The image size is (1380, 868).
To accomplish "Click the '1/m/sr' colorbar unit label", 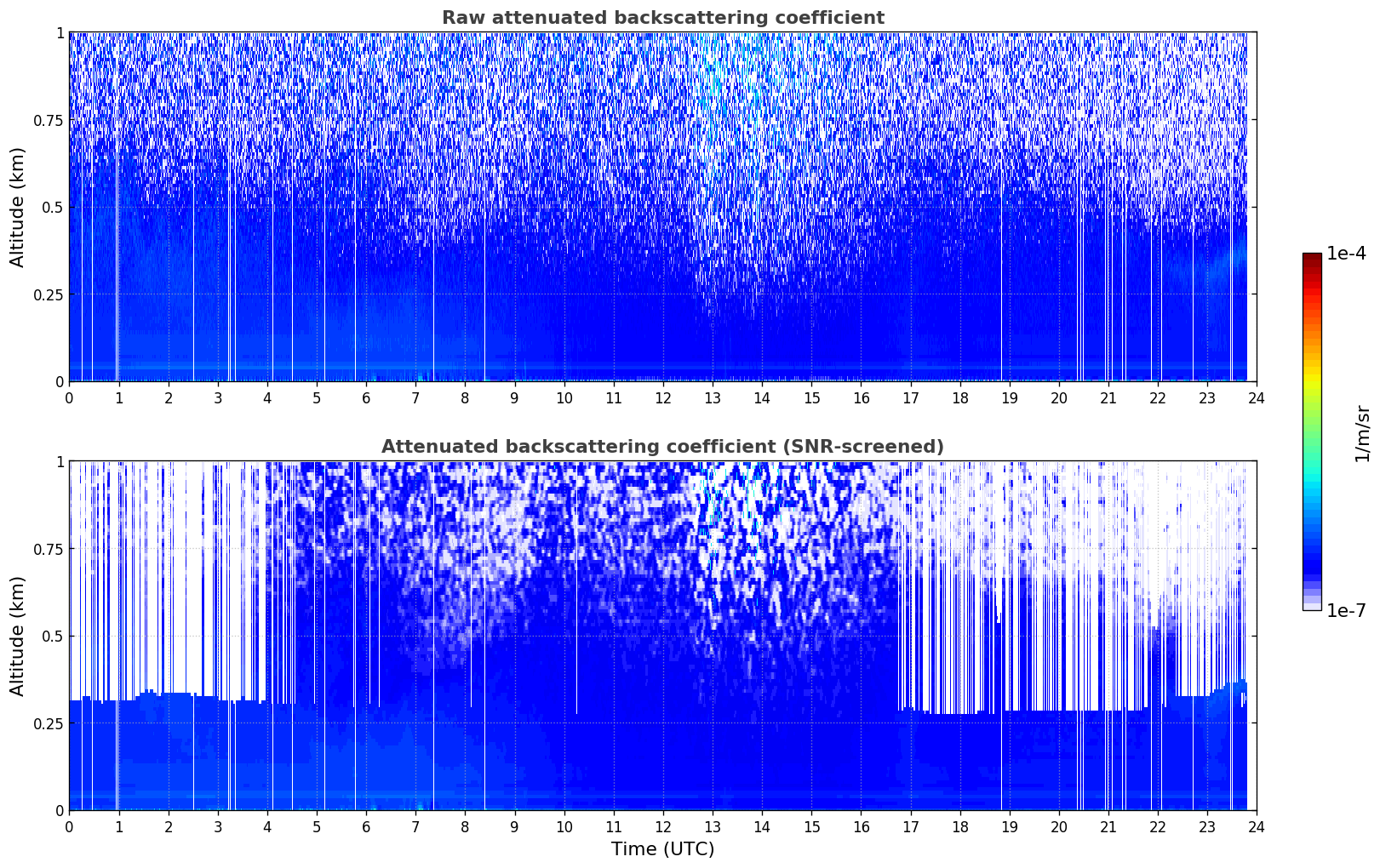I will [x=1363, y=432].
